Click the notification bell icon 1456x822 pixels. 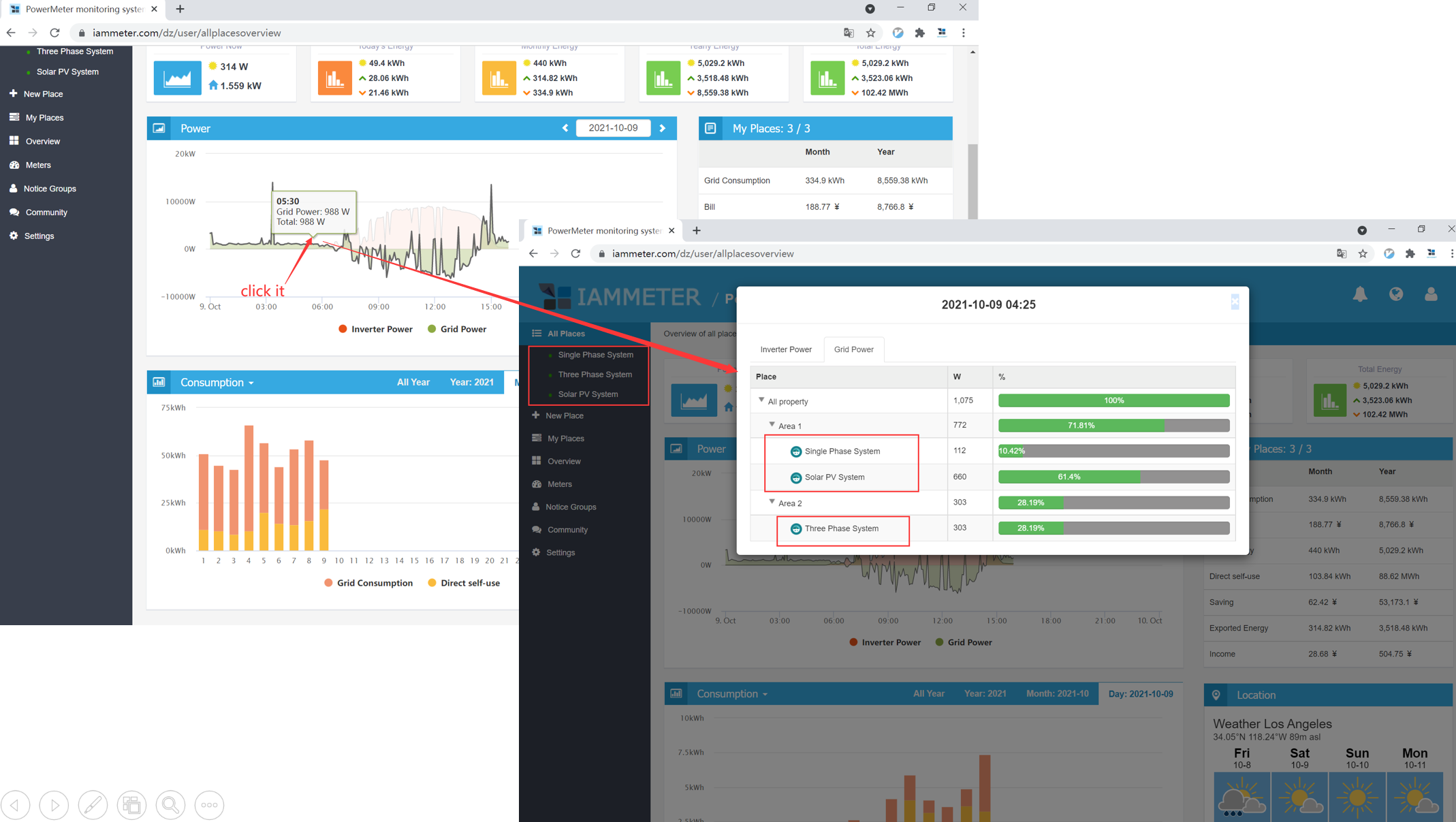pyautogui.click(x=1360, y=294)
